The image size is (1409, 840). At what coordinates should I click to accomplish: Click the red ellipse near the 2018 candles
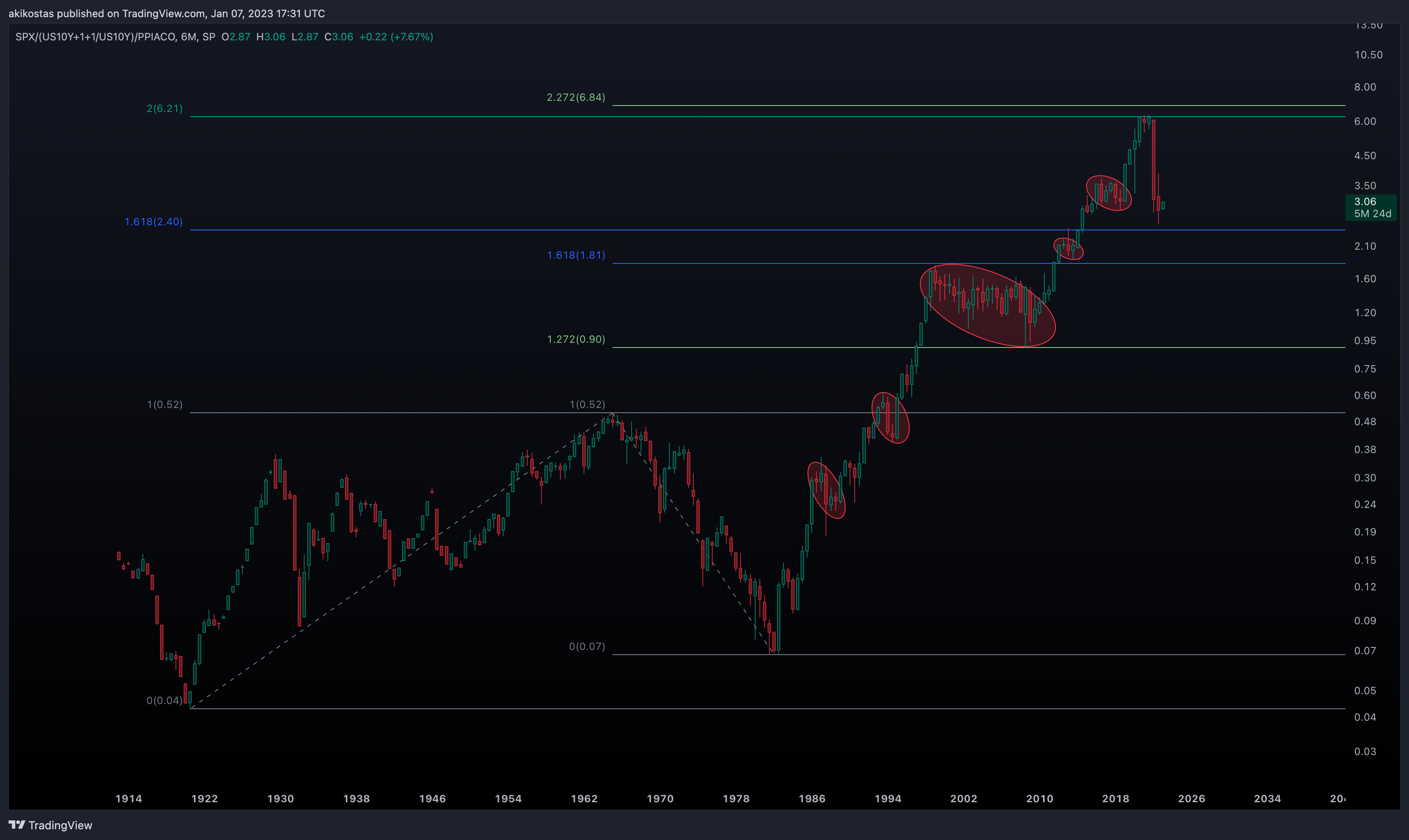pyautogui.click(x=1108, y=193)
